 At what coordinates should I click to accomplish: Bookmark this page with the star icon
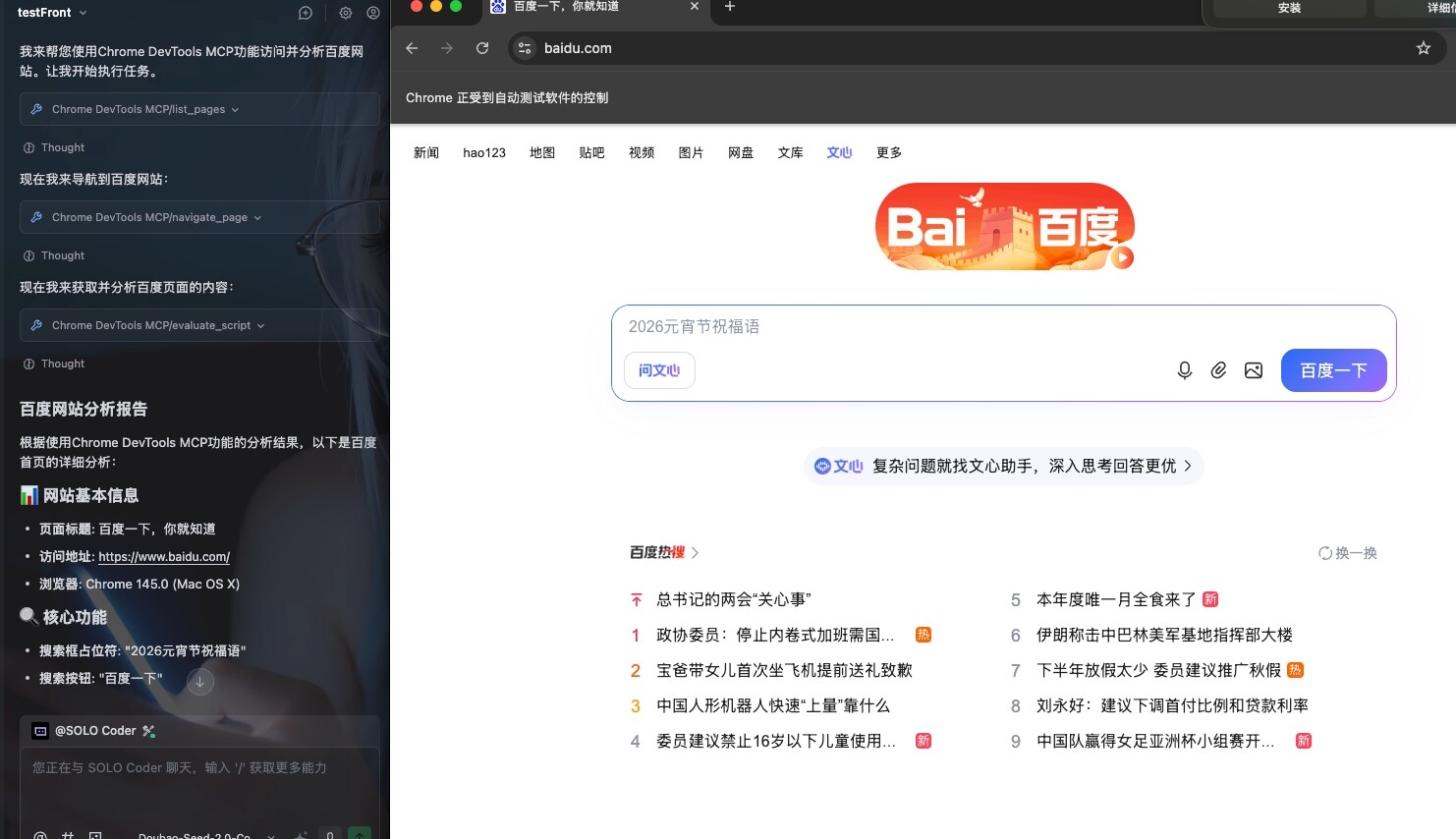click(1423, 48)
